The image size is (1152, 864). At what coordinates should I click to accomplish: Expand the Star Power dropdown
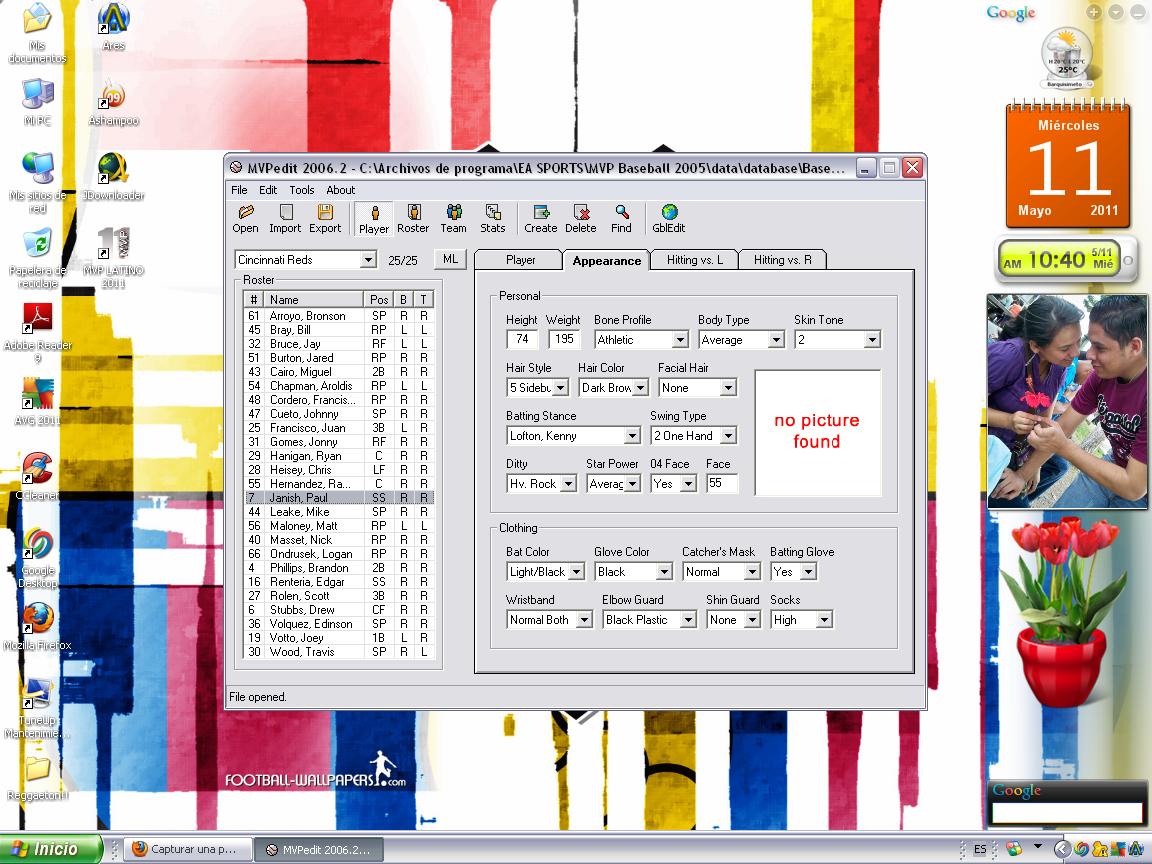[x=633, y=483]
